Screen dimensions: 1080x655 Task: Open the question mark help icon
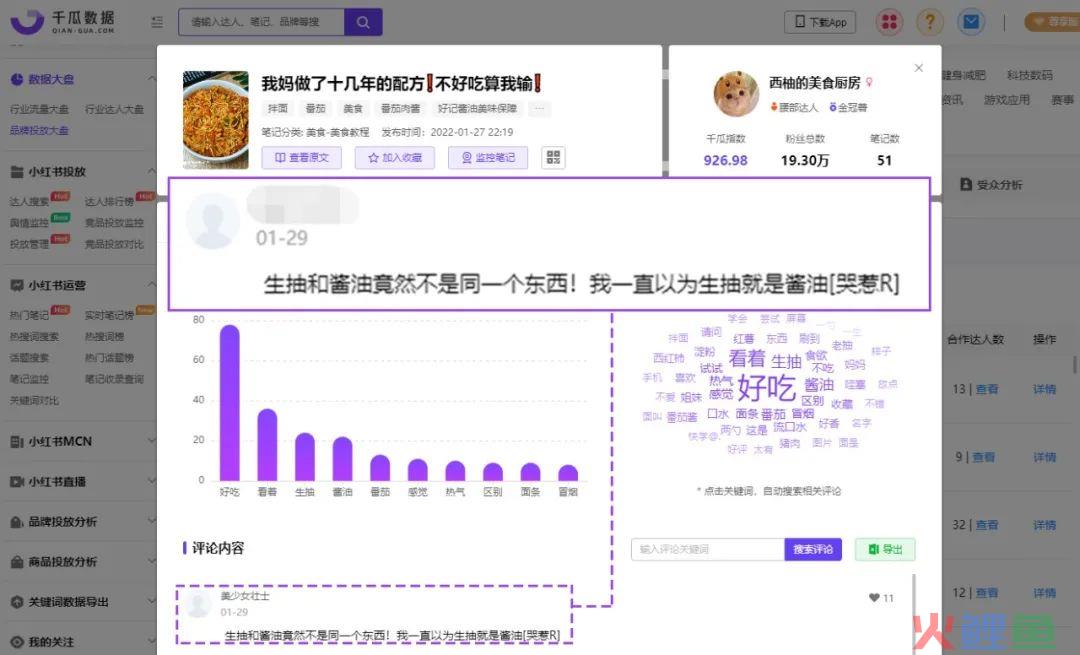(x=929, y=22)
